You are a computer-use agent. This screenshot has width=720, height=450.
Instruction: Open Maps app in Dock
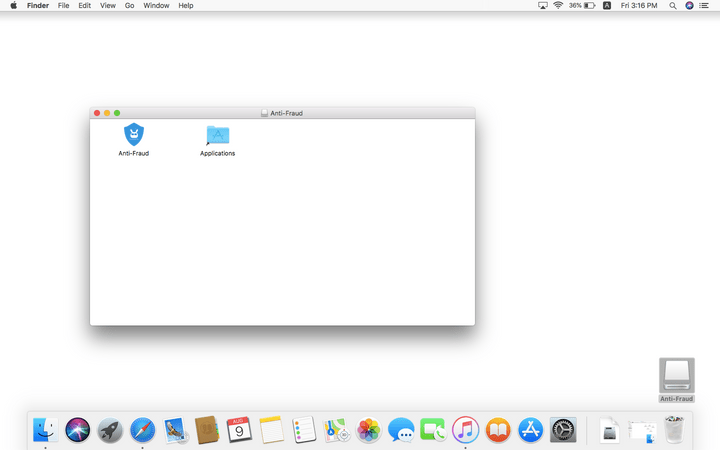336,430
